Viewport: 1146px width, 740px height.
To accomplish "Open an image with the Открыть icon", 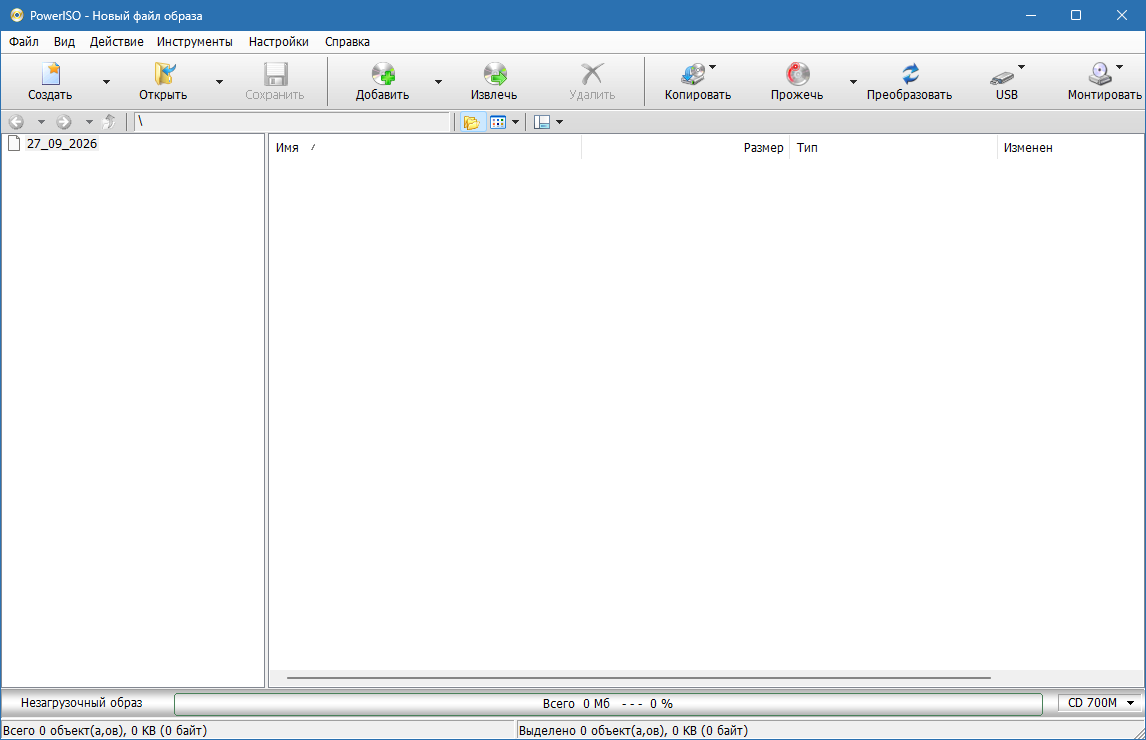I will pyautogui.click(x=164, y=74).
